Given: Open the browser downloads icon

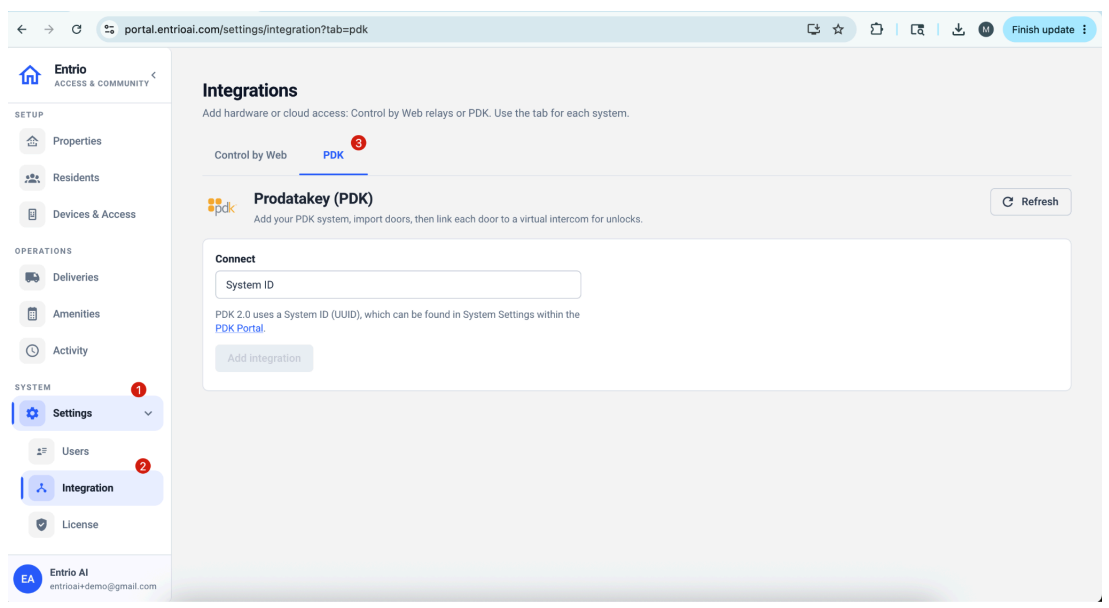Looking at the screenshot, I should tap(958, 30).
